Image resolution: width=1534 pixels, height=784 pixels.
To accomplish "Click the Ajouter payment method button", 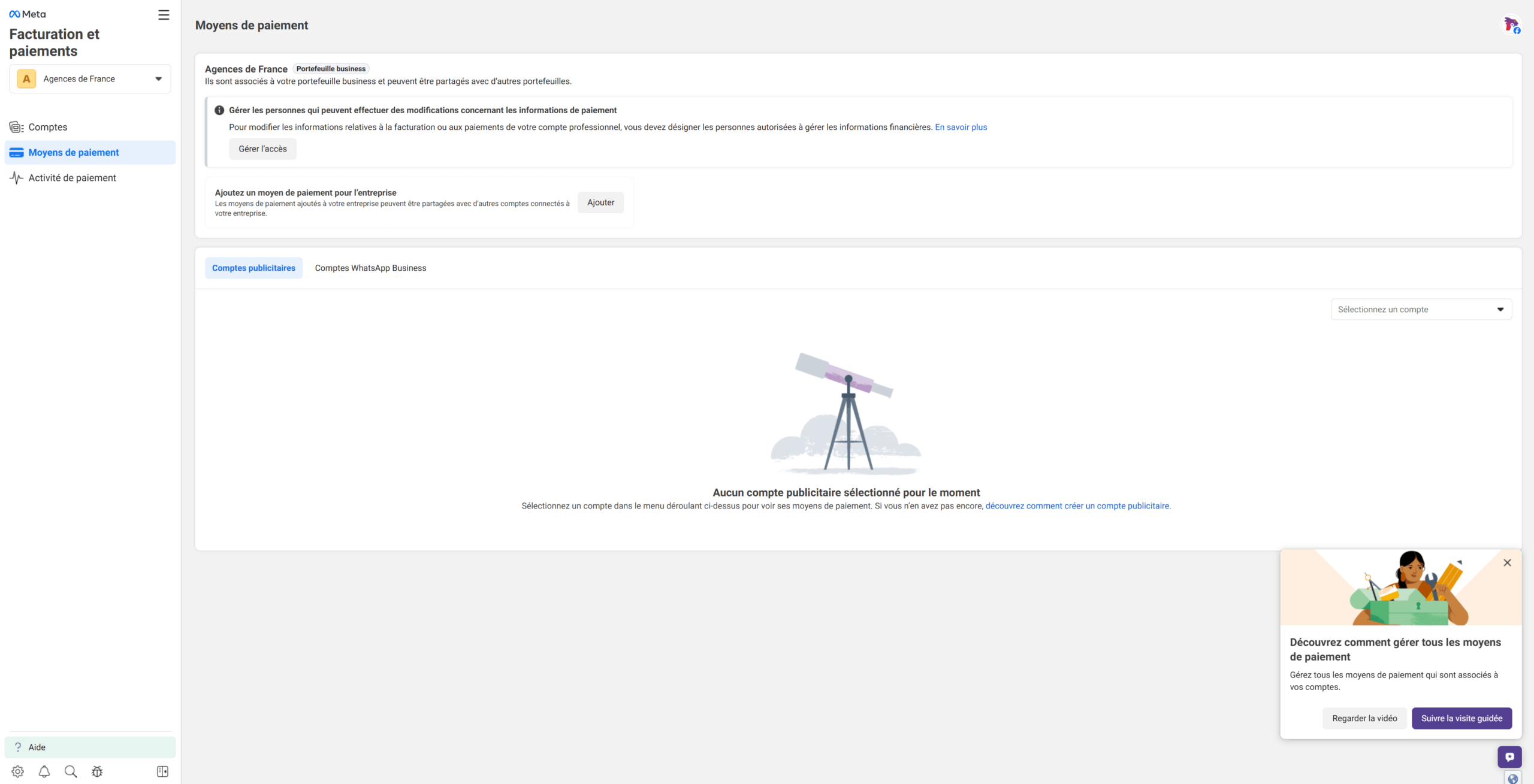I will click(600, 202).
